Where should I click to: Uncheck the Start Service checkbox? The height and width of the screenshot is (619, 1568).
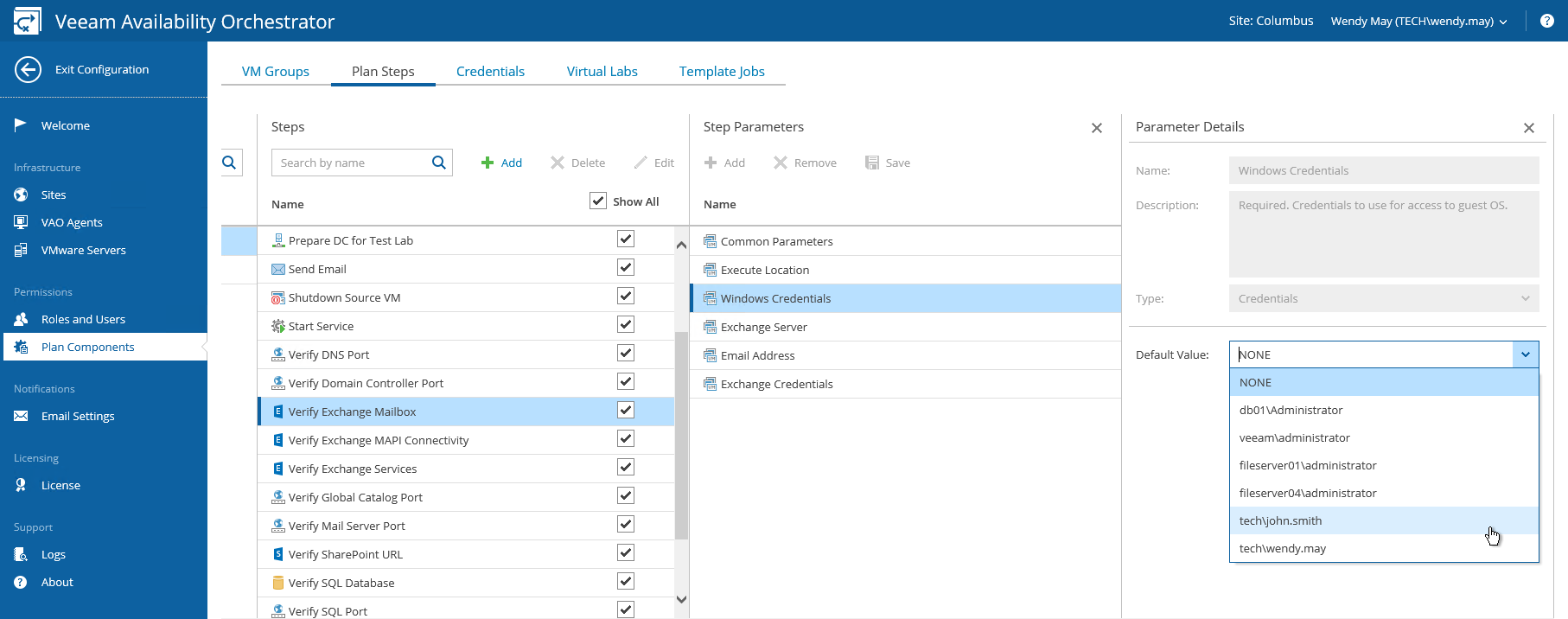coord(626,324)
